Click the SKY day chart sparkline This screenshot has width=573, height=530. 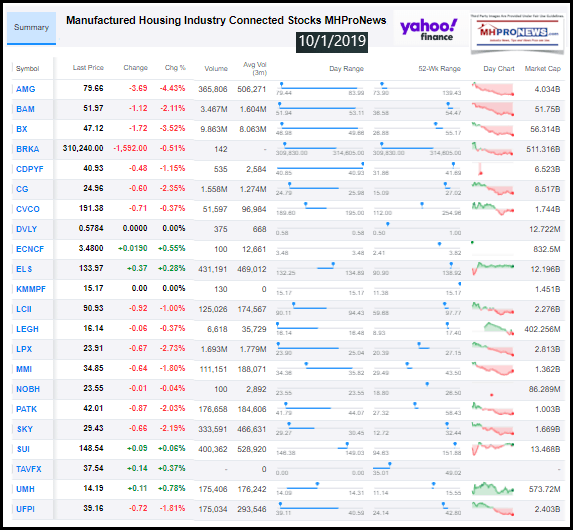(493, 429)
